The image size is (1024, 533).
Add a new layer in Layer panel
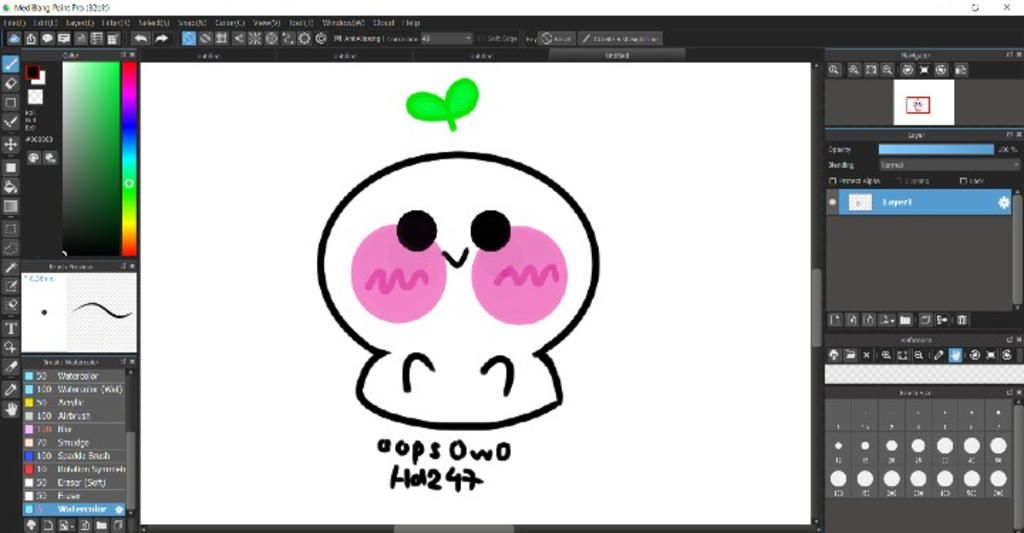835,319
